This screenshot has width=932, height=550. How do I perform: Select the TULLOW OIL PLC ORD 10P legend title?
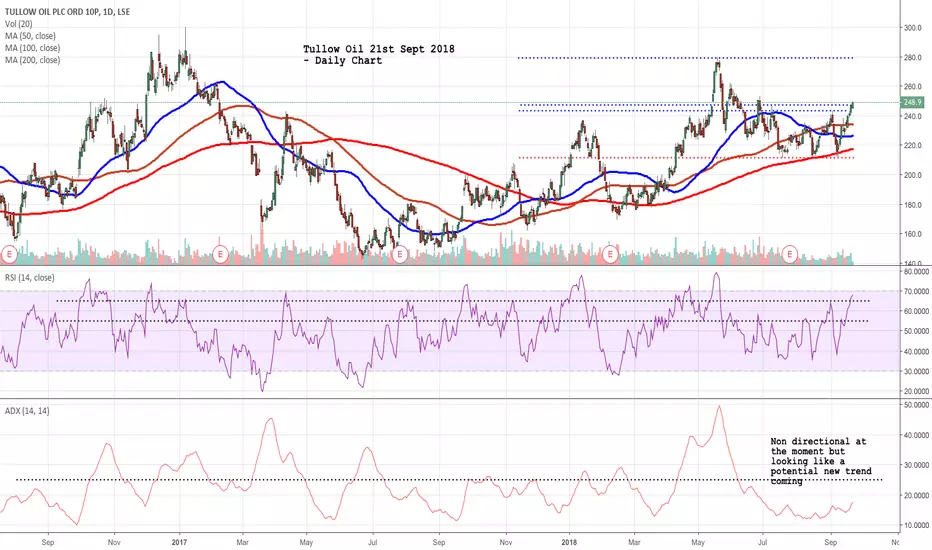point(67,12)
